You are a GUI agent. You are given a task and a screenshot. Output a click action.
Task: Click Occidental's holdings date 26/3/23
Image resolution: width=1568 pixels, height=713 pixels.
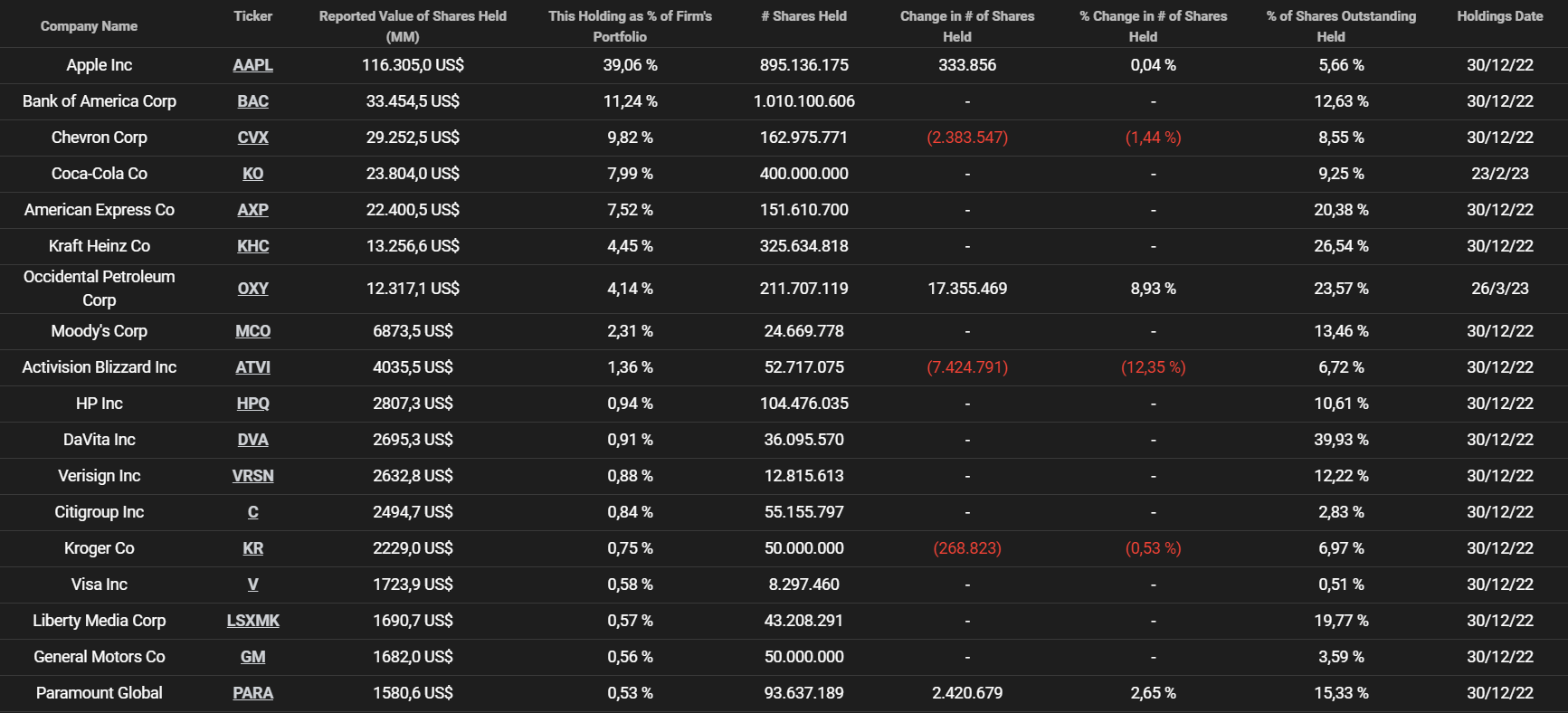1499,289
